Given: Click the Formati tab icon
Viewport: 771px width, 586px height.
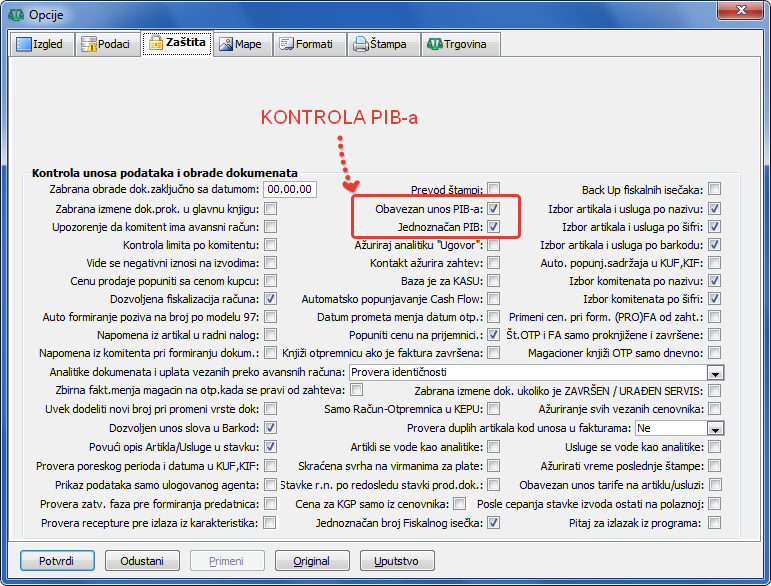Looking at the screenshot, I should 287,44.
